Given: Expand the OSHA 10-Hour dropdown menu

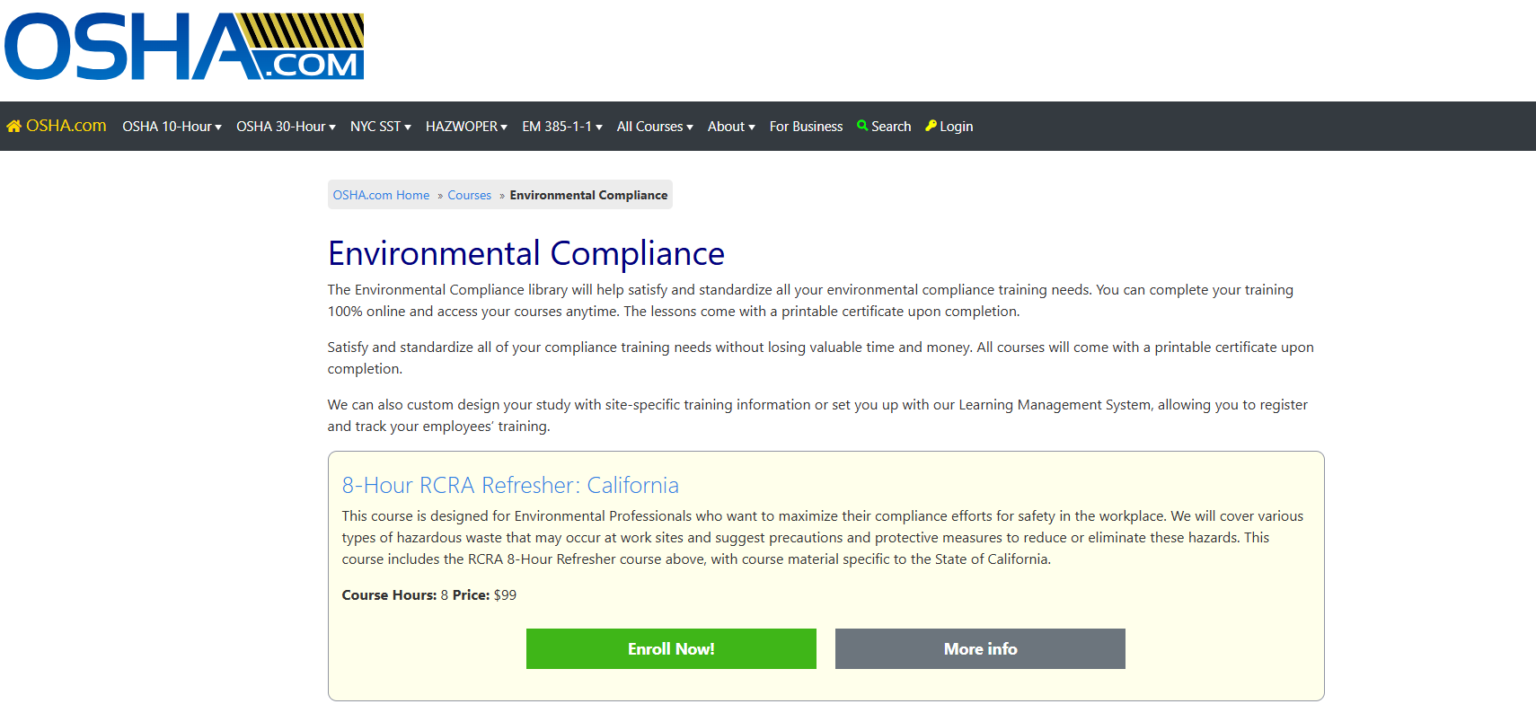Looking at the screenshot, I should click(171, 126).
